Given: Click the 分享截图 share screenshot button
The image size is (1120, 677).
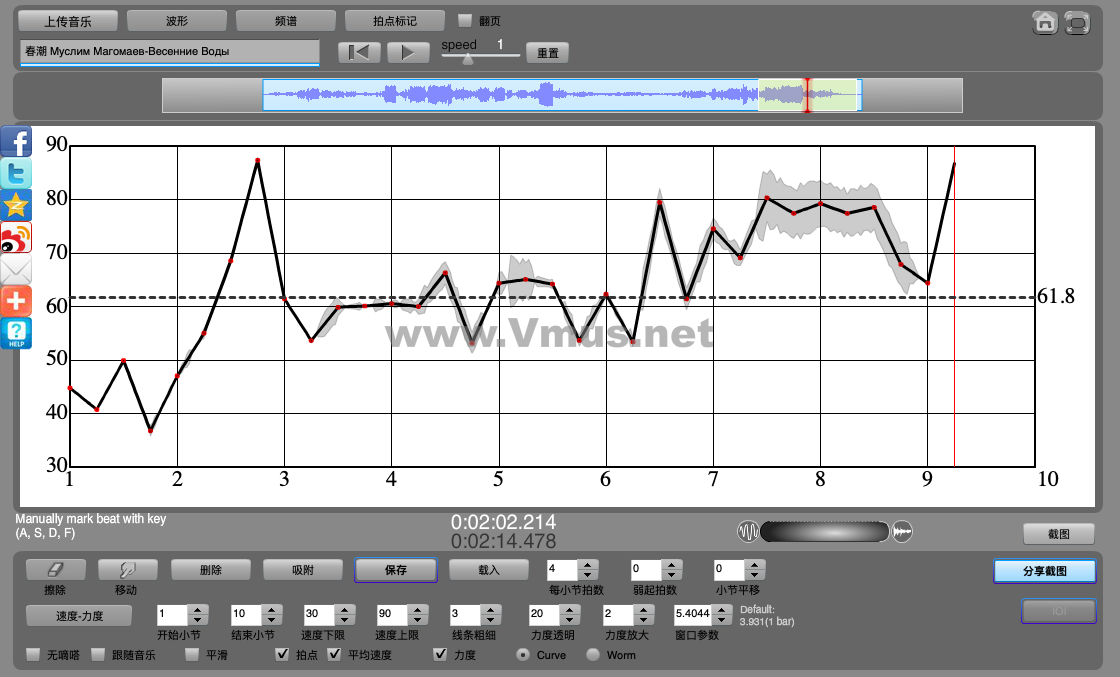Looking at the screenshot, I should [1044, 571].
